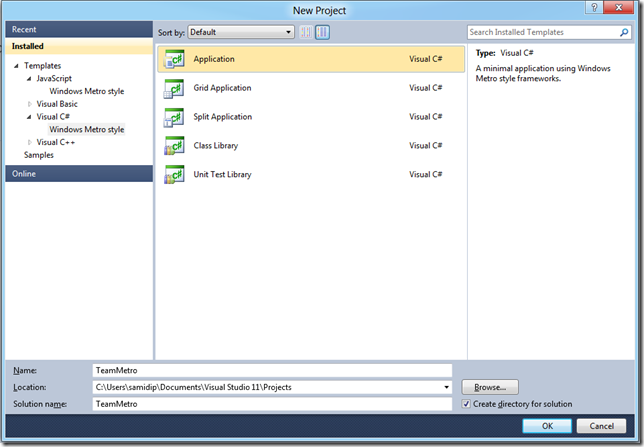Select the Application template icon
Screen dimensions: 644x447
pos(174,59)
